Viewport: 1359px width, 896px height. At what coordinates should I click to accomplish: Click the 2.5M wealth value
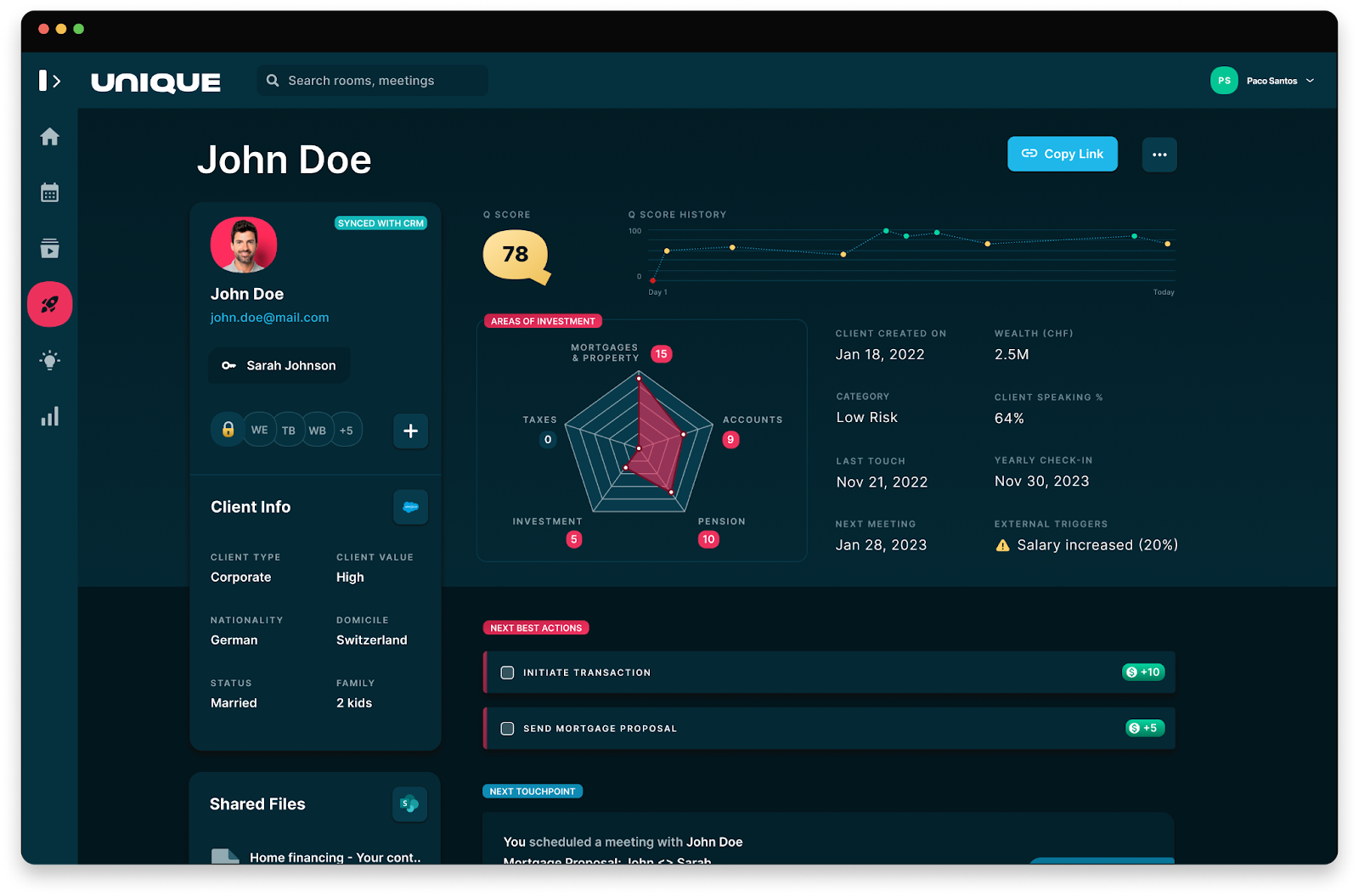coord(1012,355)
